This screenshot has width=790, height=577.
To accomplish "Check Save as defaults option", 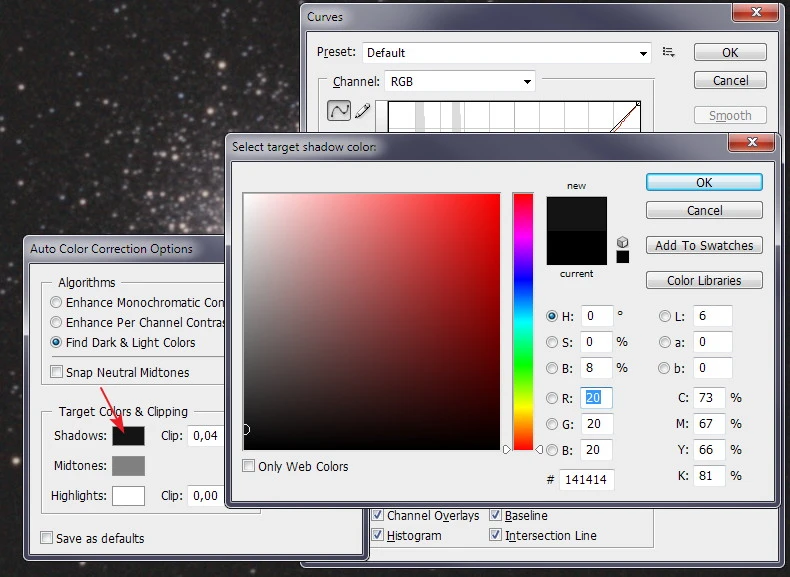I will click(x=47, y=538).
